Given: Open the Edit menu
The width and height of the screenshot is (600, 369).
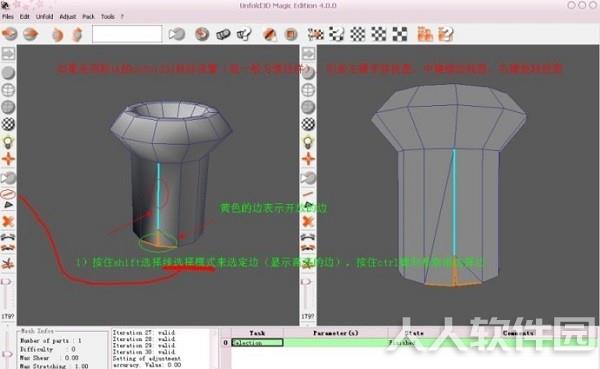Looking at the screenshot, I should point(25,16).
